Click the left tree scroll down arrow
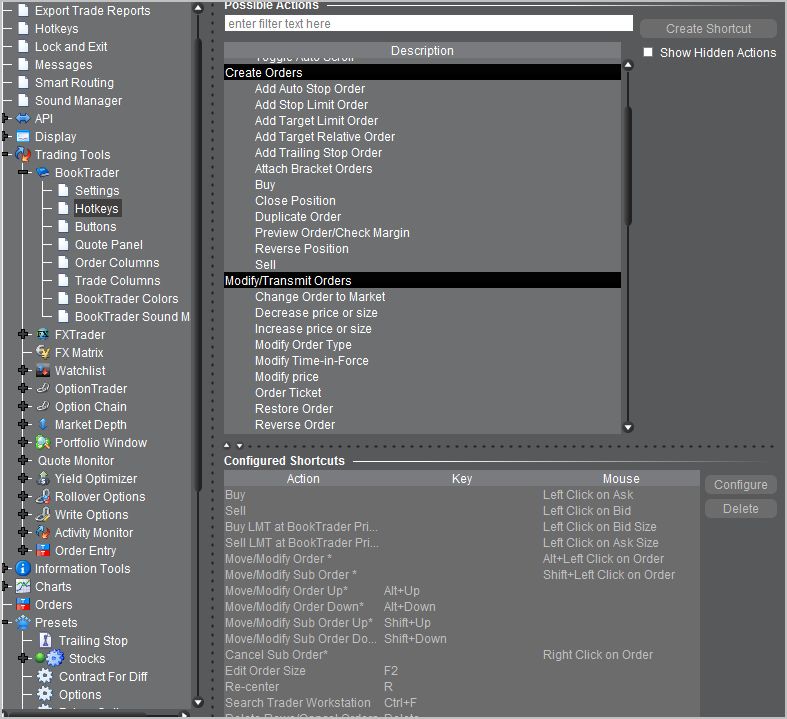Image resolution: width=787 pixels, height=719 pixels. pos(198,702)
